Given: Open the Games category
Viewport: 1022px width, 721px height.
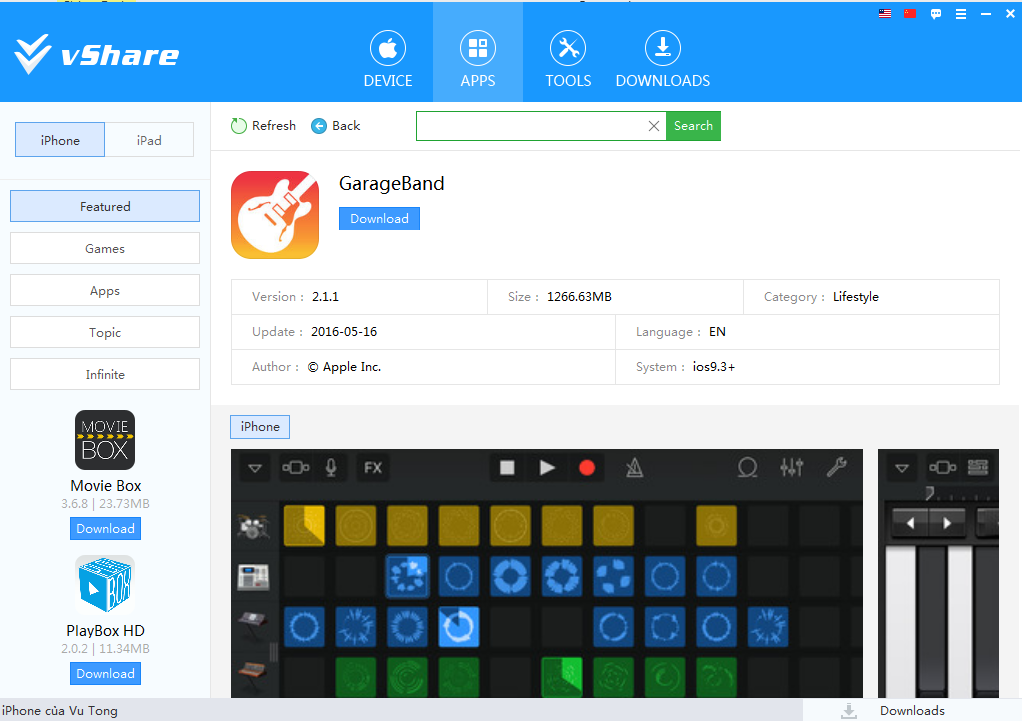Looking at the screenshot, I should pos(105,249).
